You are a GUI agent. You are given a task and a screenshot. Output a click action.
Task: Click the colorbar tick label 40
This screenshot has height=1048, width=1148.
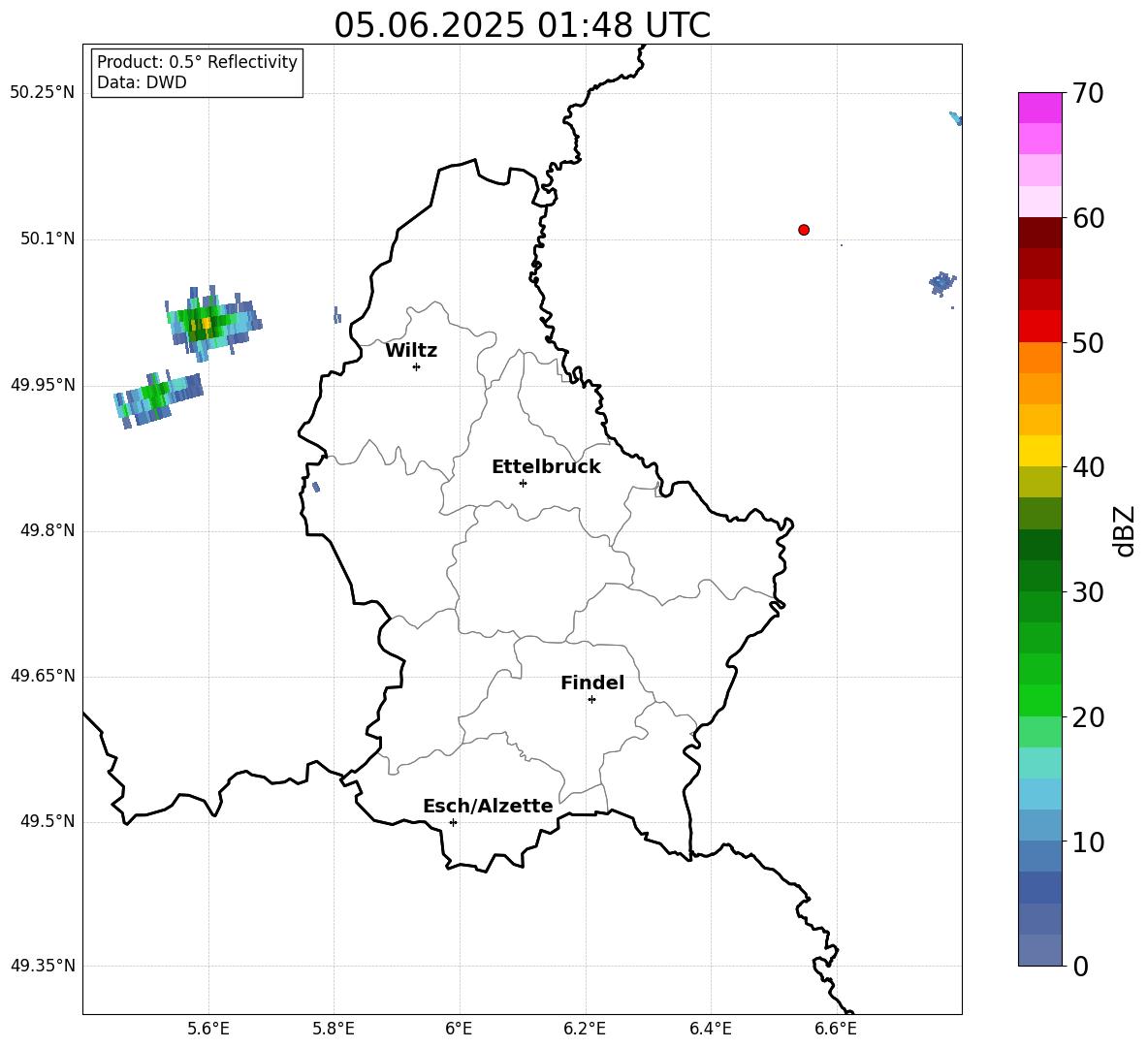(x=1088, y=467)
